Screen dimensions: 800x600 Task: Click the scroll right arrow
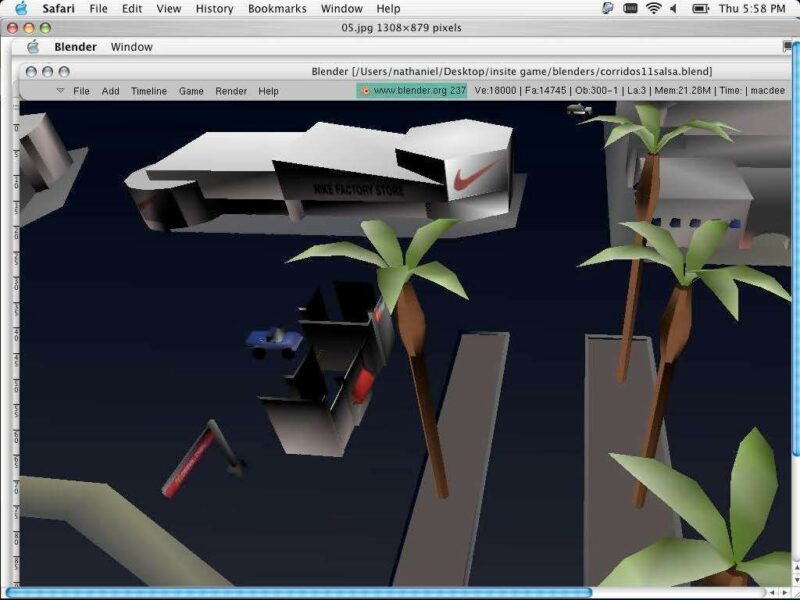point(785,593)
